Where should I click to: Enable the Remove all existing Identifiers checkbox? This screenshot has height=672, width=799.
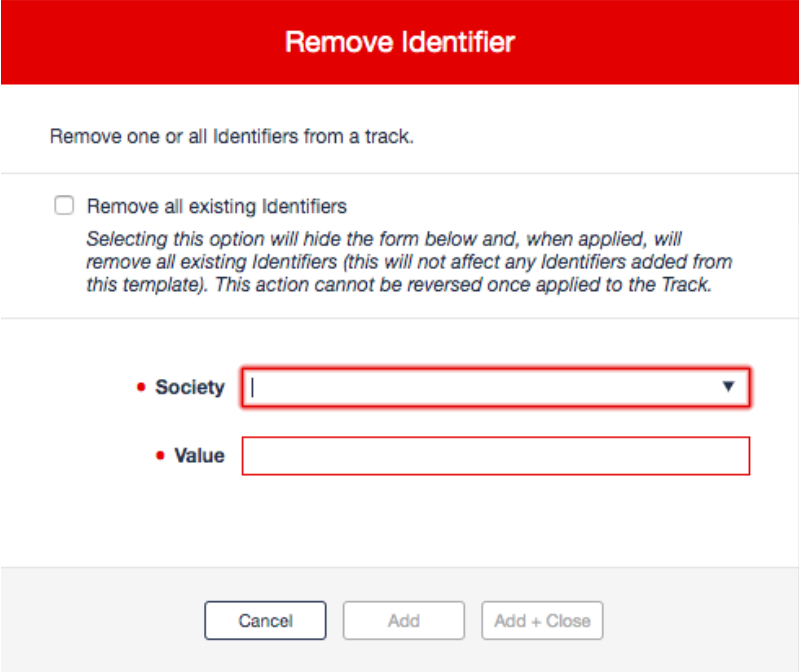(x=64, y=206)
